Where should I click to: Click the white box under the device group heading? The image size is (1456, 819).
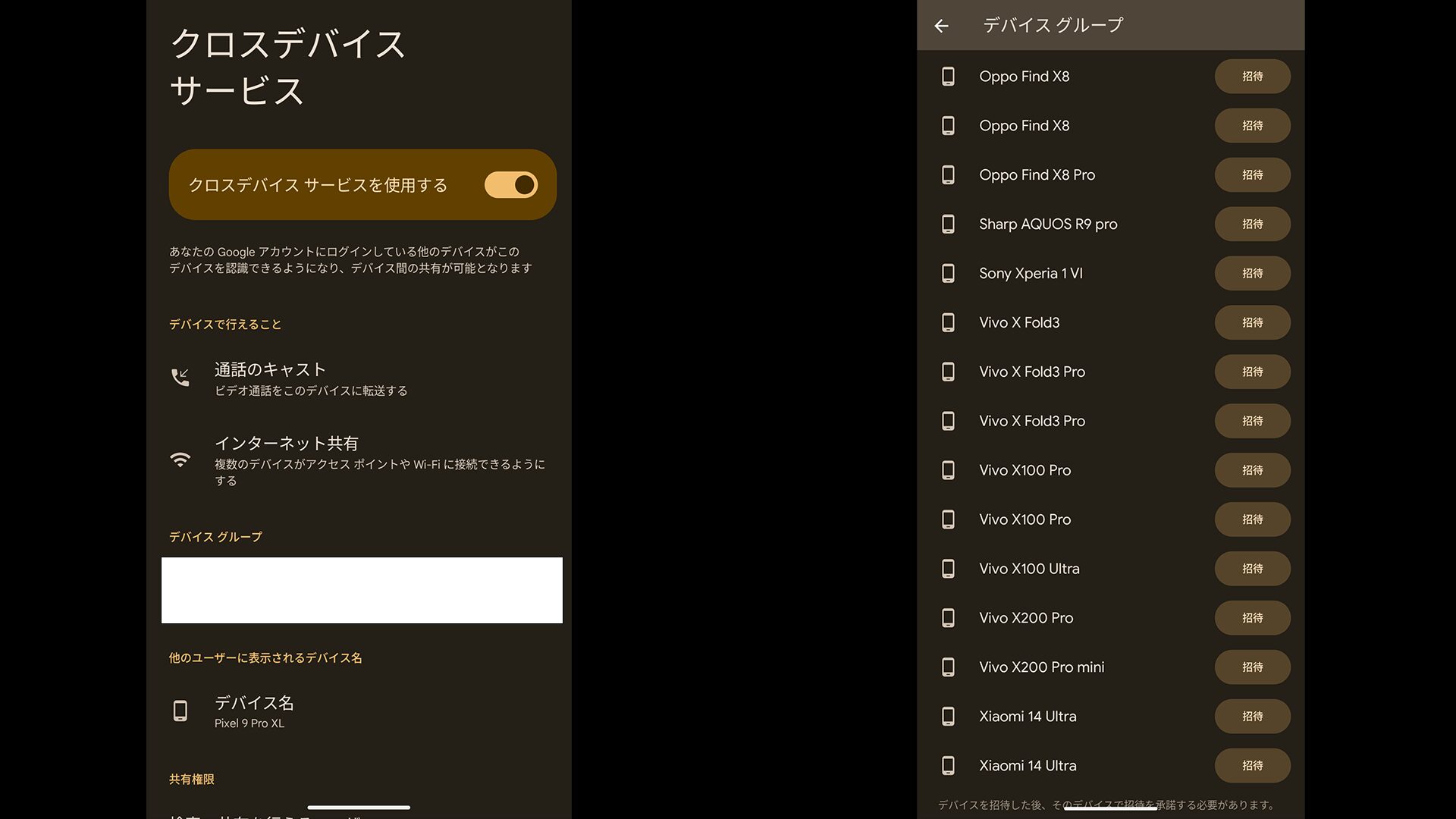[362, 590]
